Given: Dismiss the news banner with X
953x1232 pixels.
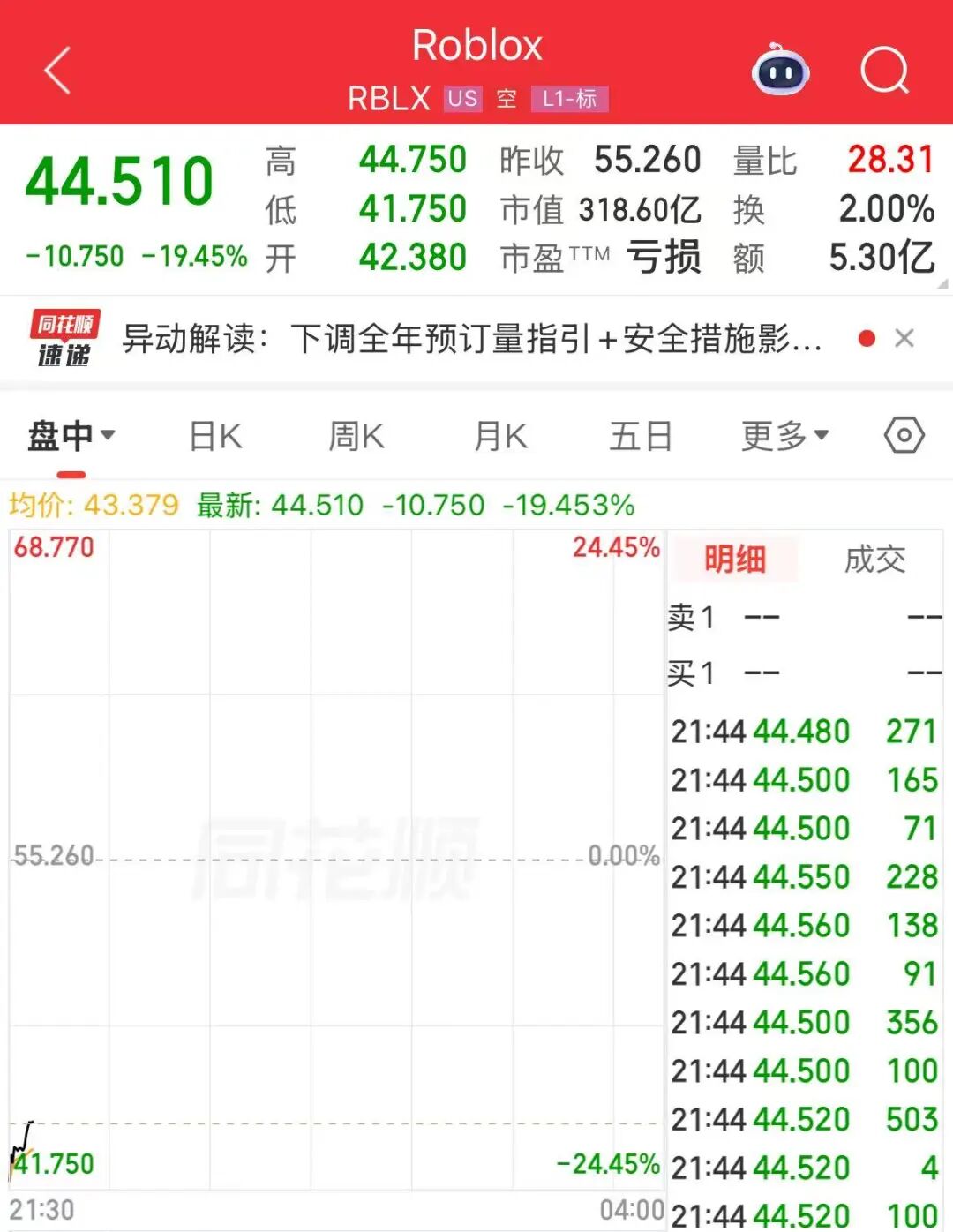Looking at the screenshot, I should (904, 338).
